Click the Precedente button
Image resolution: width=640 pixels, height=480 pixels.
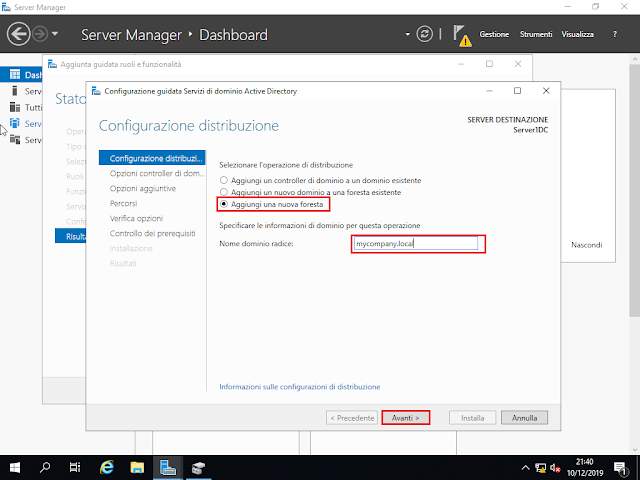point(352,418)
